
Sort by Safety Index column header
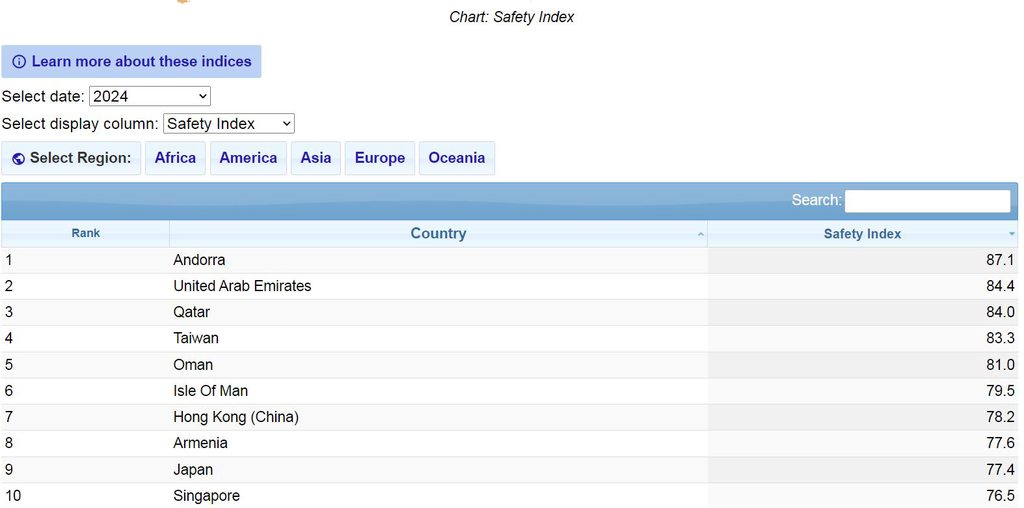[x=862, y=233]
